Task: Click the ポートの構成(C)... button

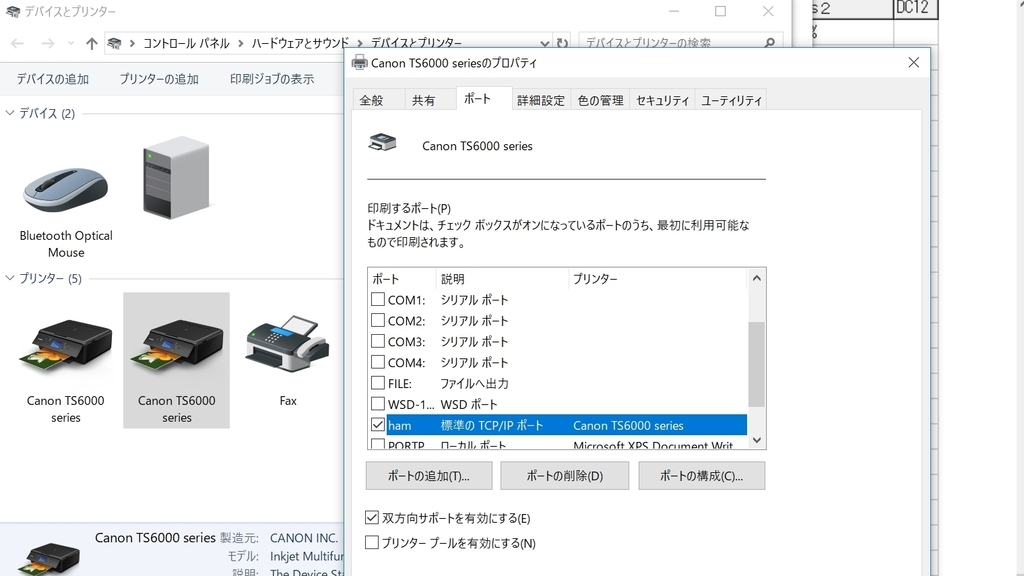Action: pyautogui.click(x=701, y=476)
